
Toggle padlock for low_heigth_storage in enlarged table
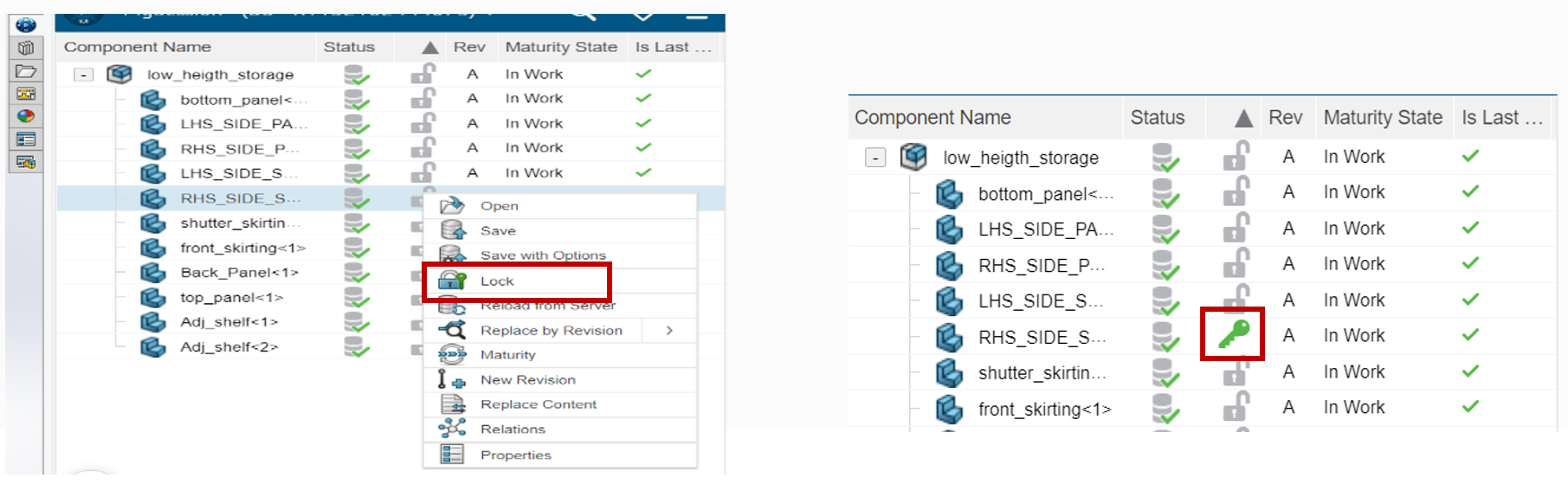pos(1236,157)
